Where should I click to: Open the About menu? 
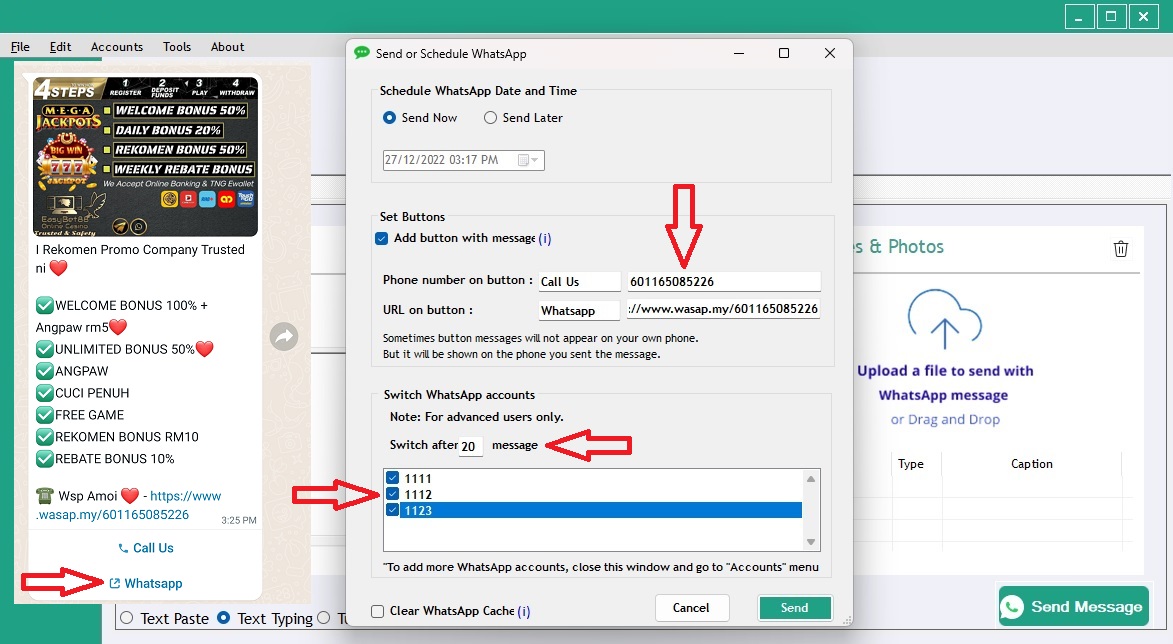point(227,46)
